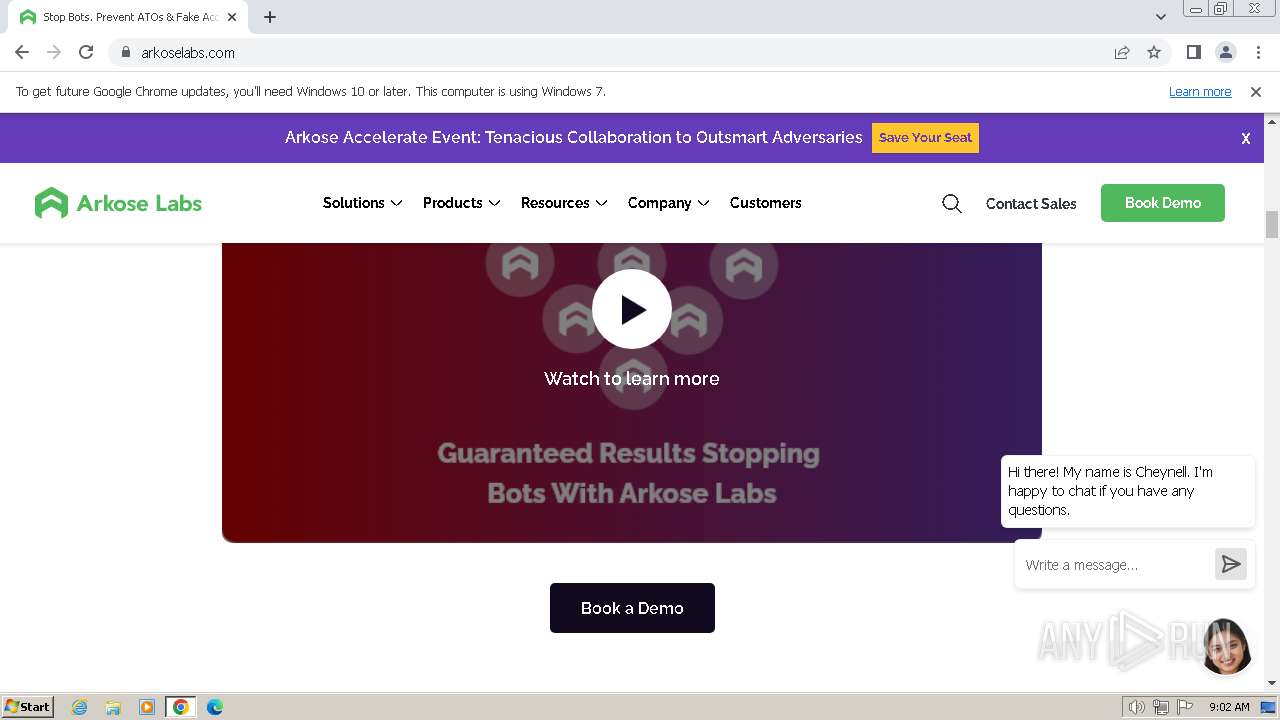Bookmark this page with the star

click(x=1154, y=52)
